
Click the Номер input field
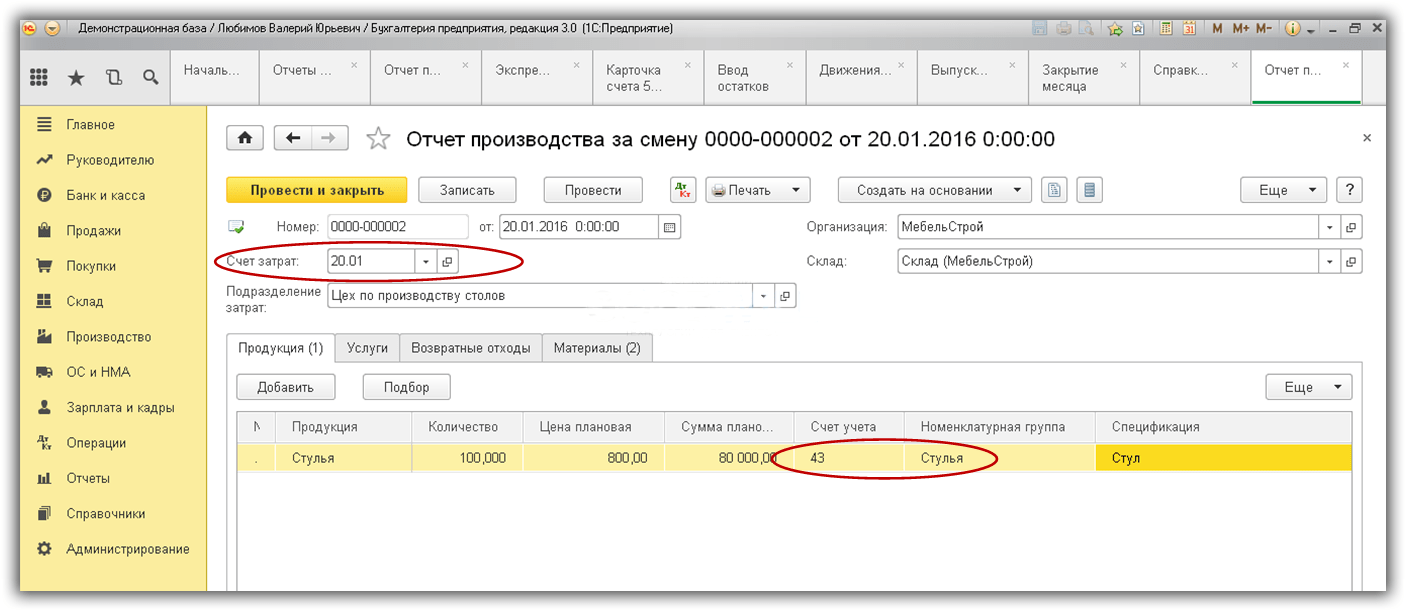coord(397,227)
